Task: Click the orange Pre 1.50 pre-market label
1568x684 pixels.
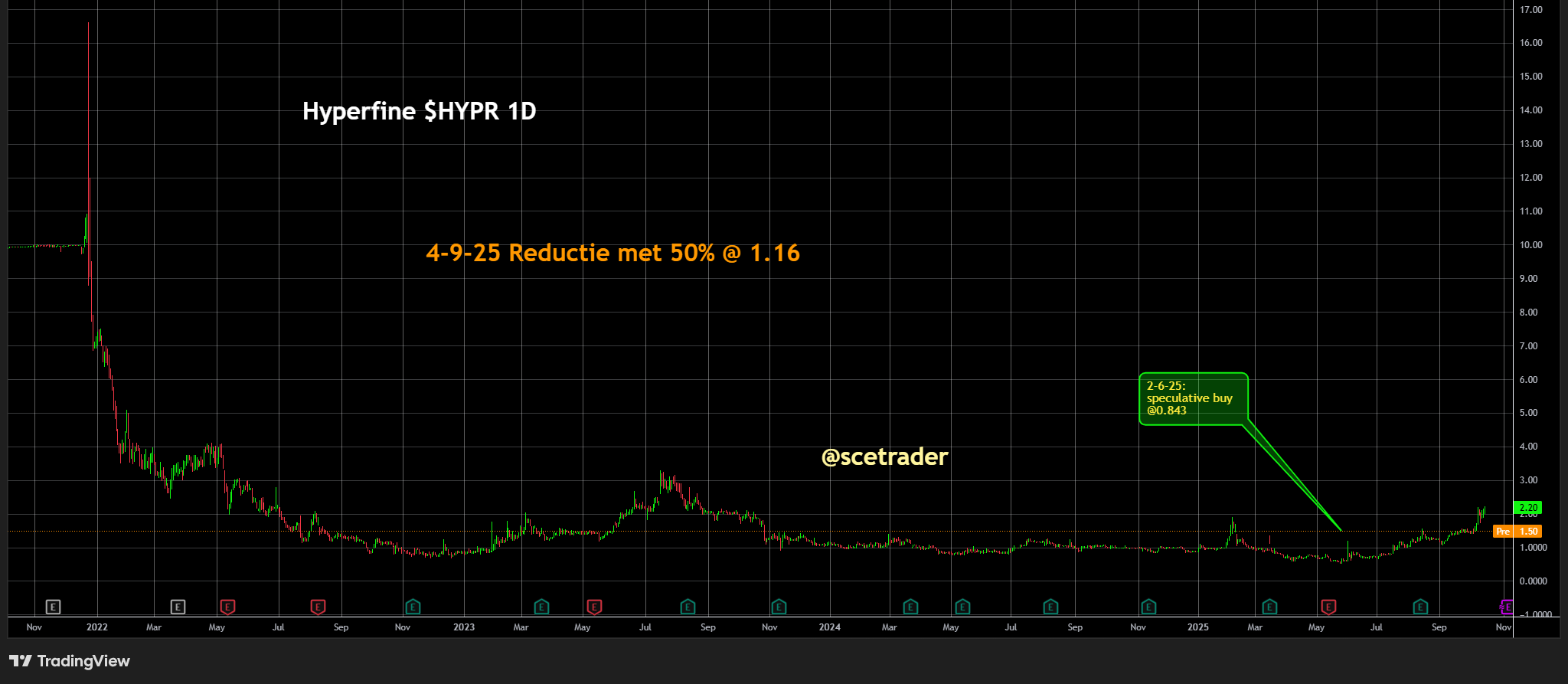Action: click(1517, 532)
